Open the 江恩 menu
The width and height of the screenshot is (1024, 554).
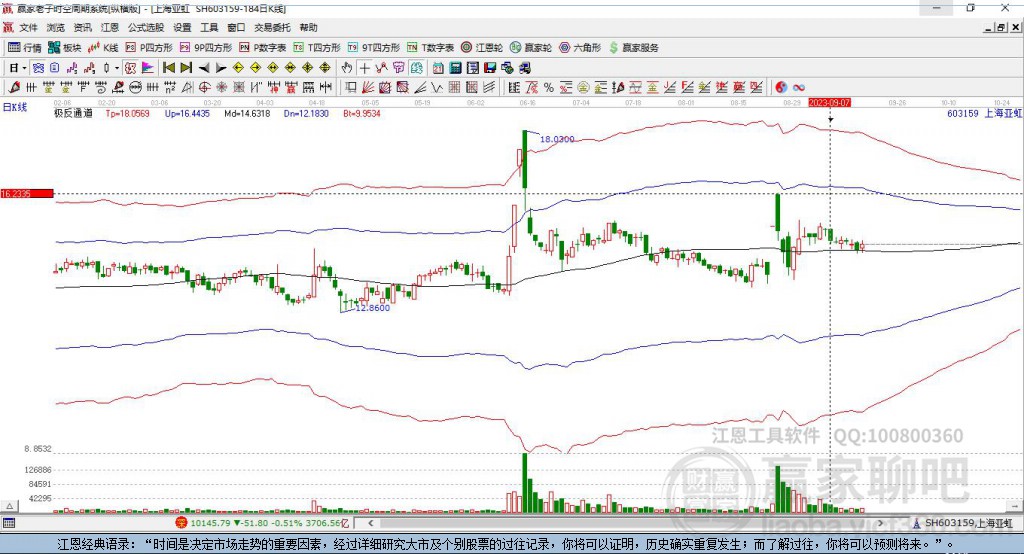click(x=110, y=27)
